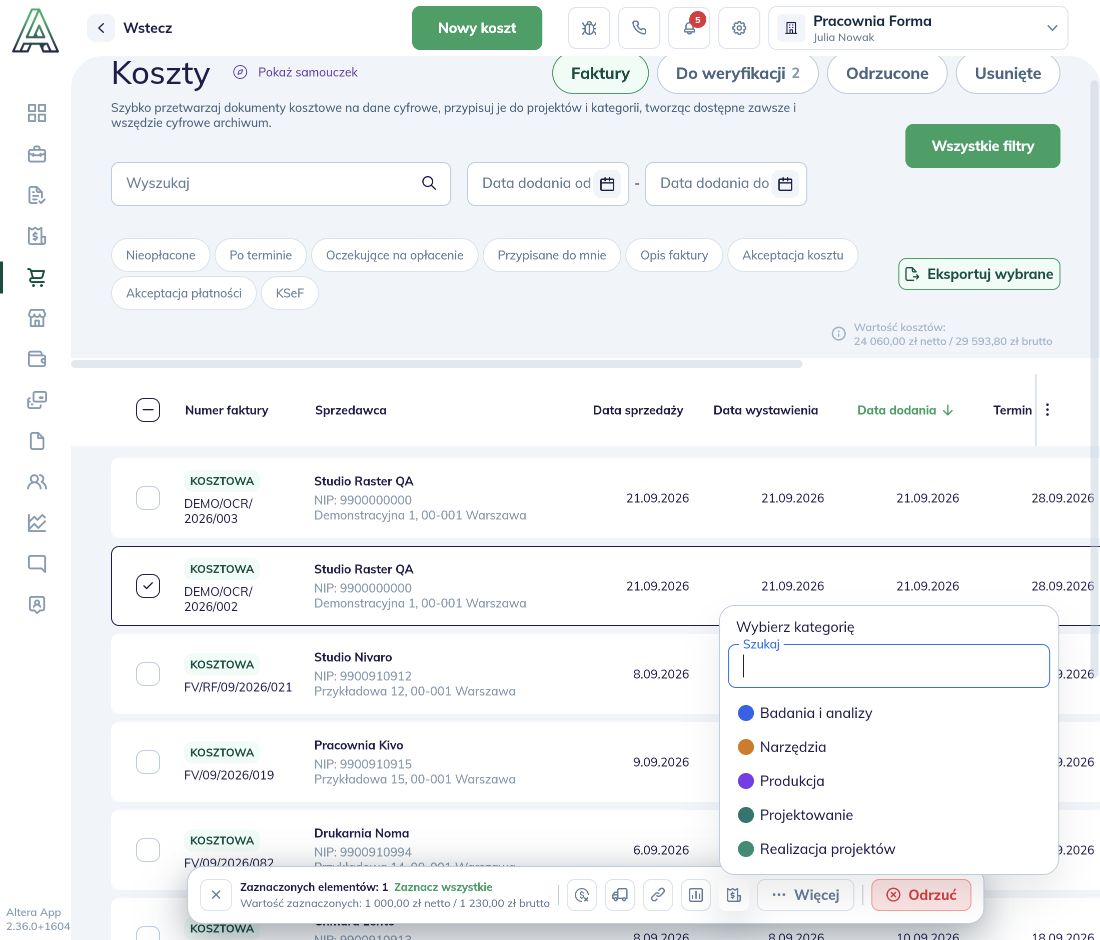
Task: Toggle the select-all header checkbox
Action: tap(148, 410)
